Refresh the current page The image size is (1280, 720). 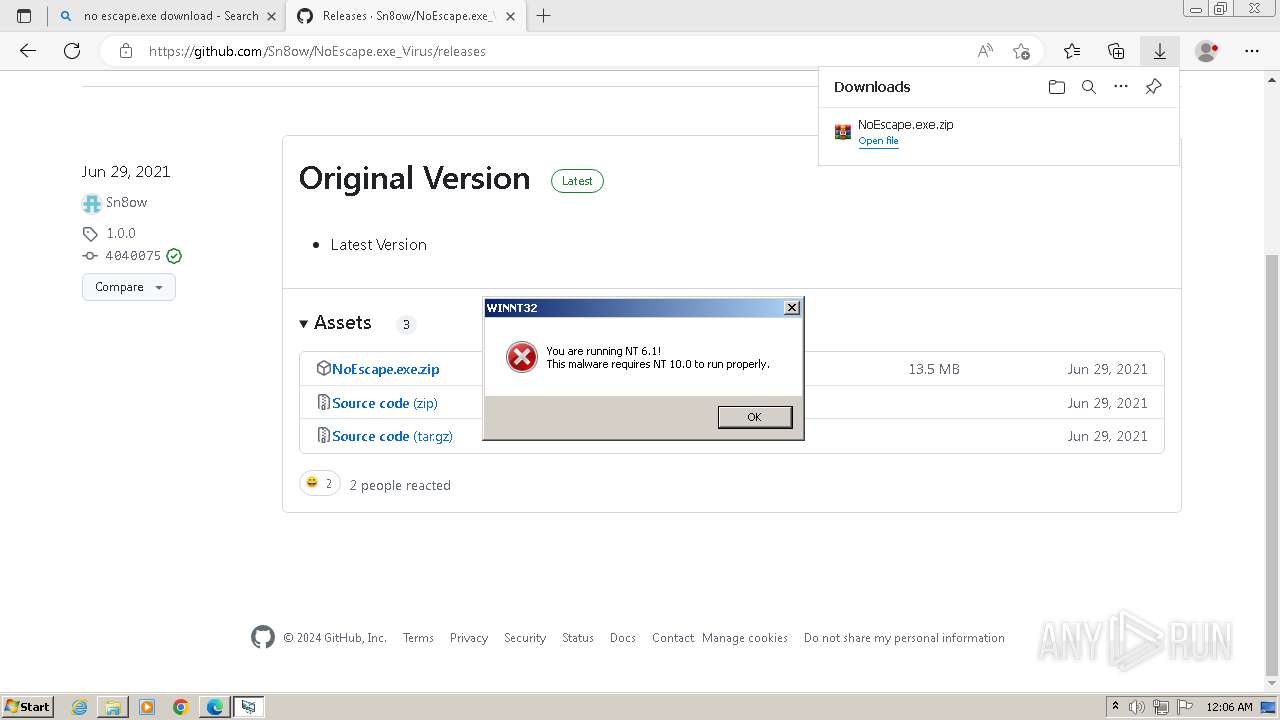[x=72, y=51]
